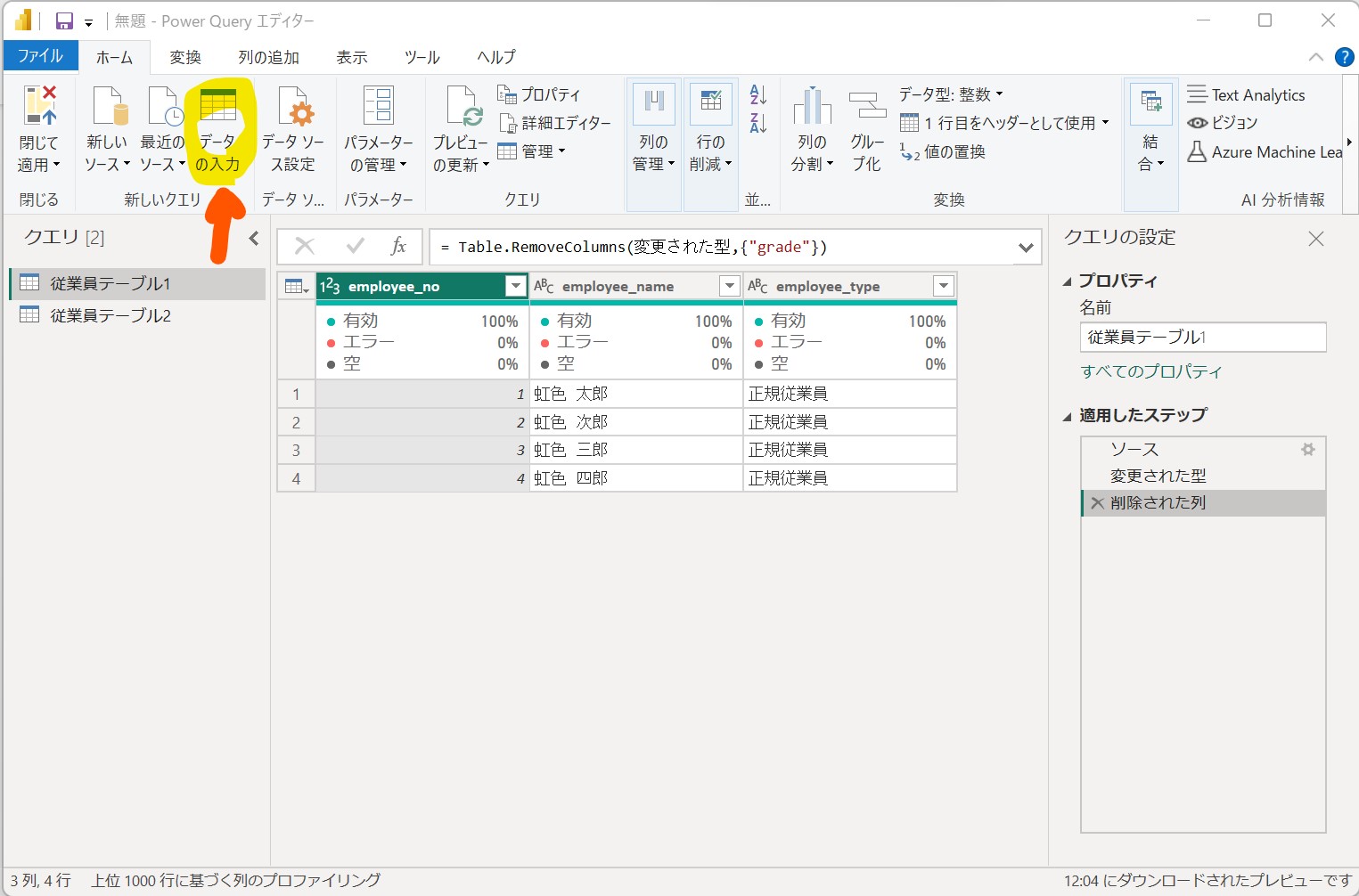The image size is (1359, 896).
Task: Click 値の置換 replace values
Action: (x=943, y=151)
